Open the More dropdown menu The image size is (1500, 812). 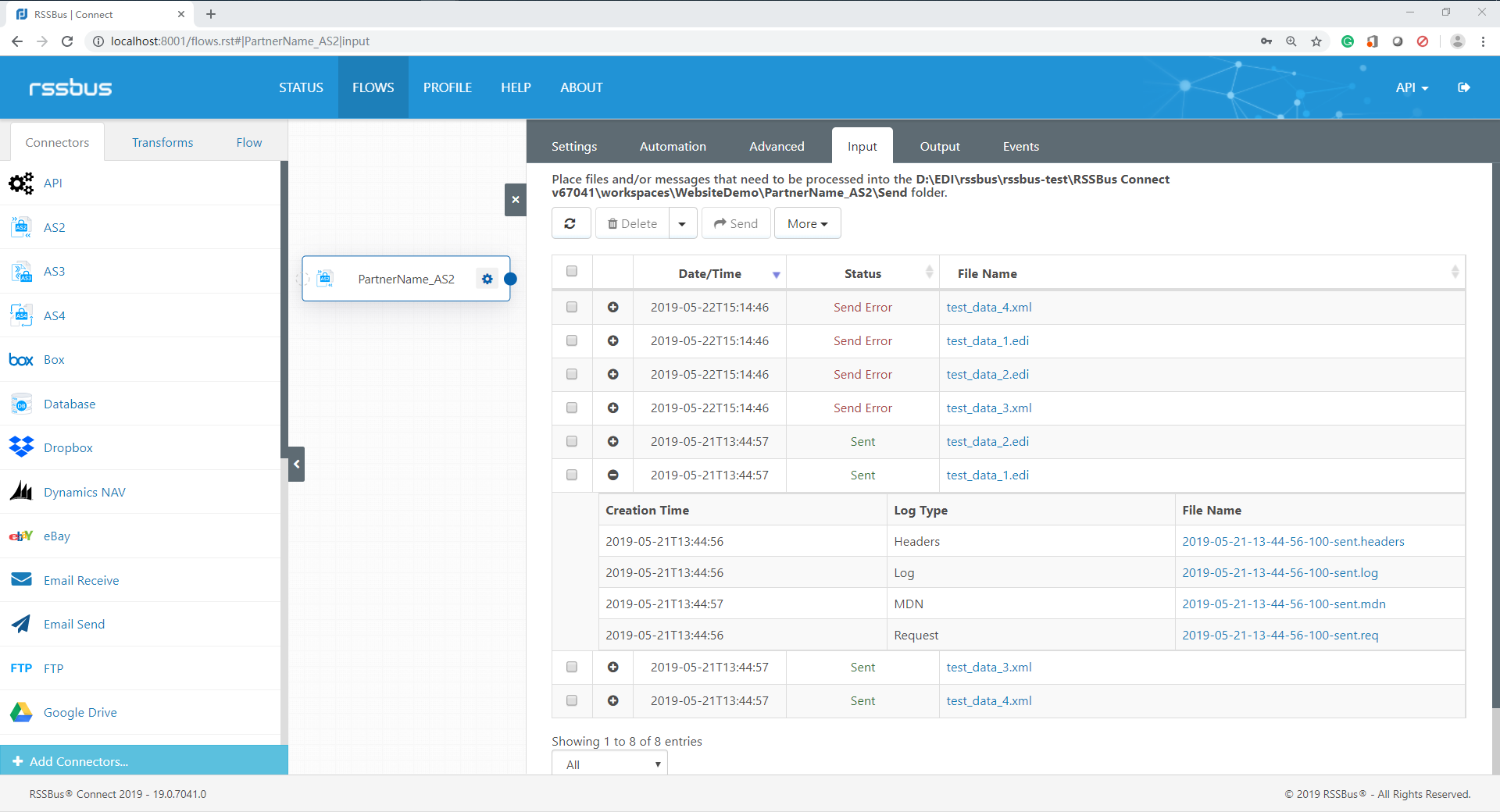[x=807, y=223]
